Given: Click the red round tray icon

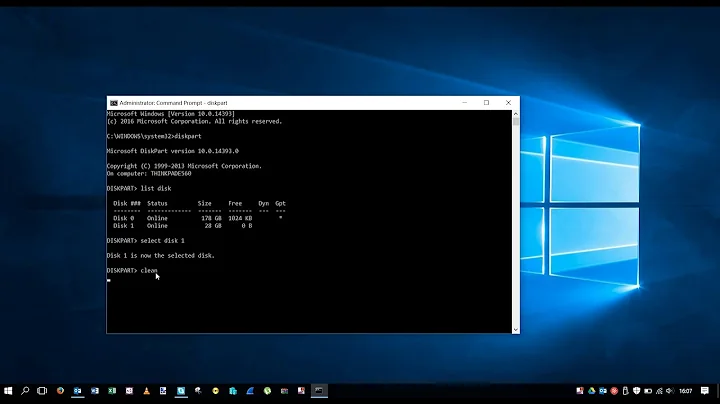Looking at the screenshot, I should [x=614, y=391].
